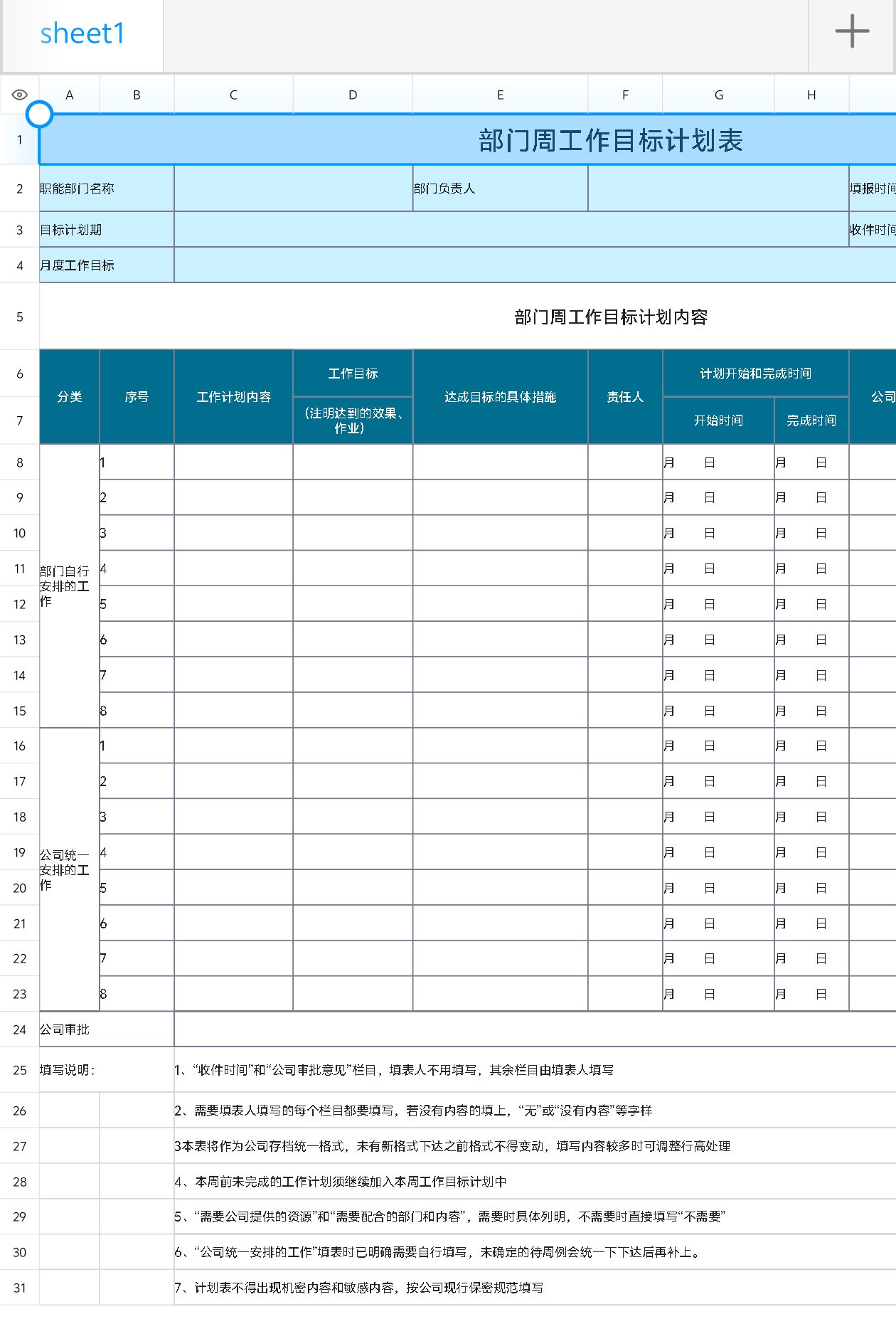
Task: Click the 达成目标的具体措施 header cell
Action: [x=500, y=397]
